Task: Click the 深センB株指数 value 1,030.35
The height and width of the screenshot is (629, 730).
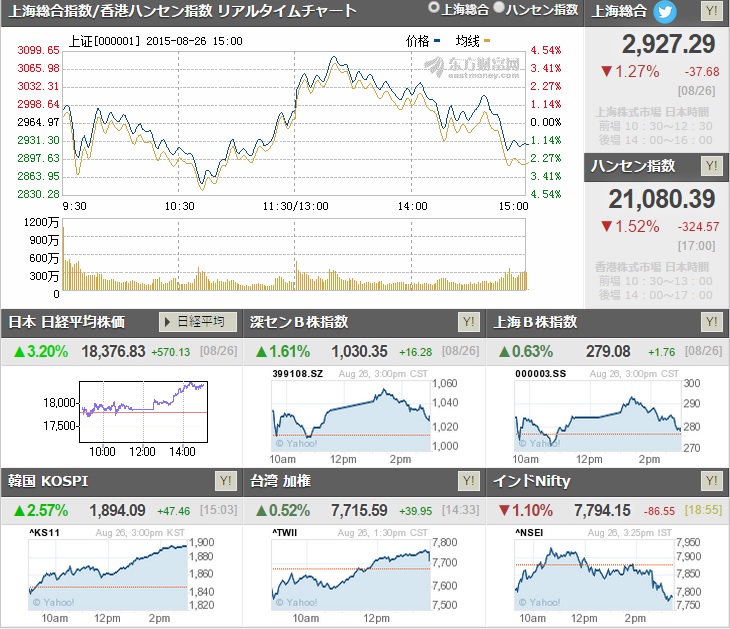Action: (x=359, y=352)
